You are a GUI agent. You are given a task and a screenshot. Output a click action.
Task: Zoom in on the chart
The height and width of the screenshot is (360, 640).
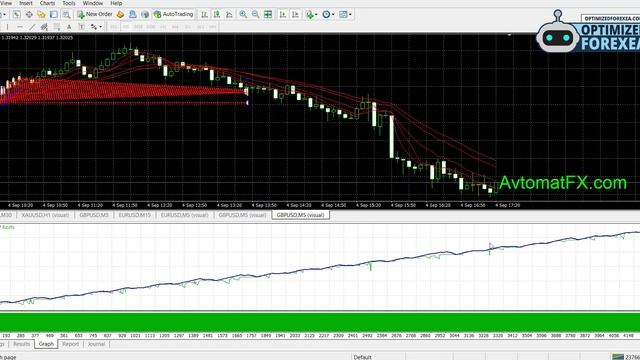[243, 15]
